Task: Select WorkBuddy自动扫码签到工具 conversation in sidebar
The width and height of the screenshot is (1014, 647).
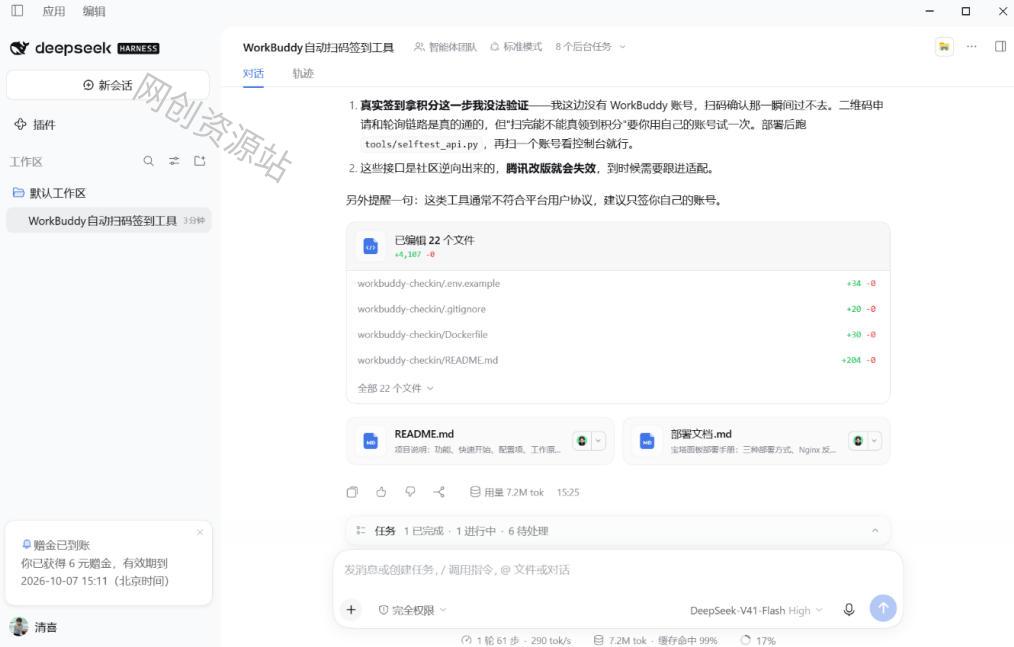Action: pos(109,221)
